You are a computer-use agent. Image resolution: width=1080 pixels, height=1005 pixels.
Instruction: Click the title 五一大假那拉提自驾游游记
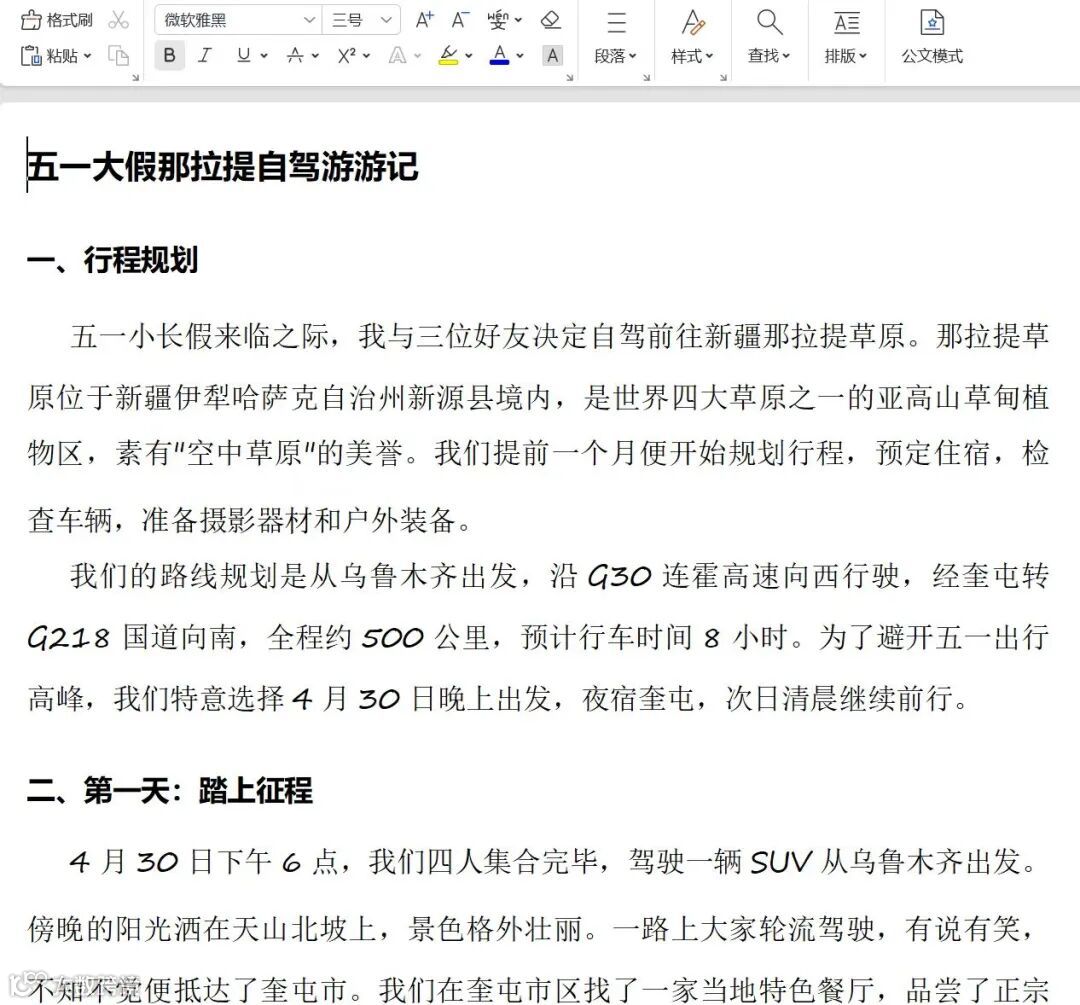click(222, 167)
